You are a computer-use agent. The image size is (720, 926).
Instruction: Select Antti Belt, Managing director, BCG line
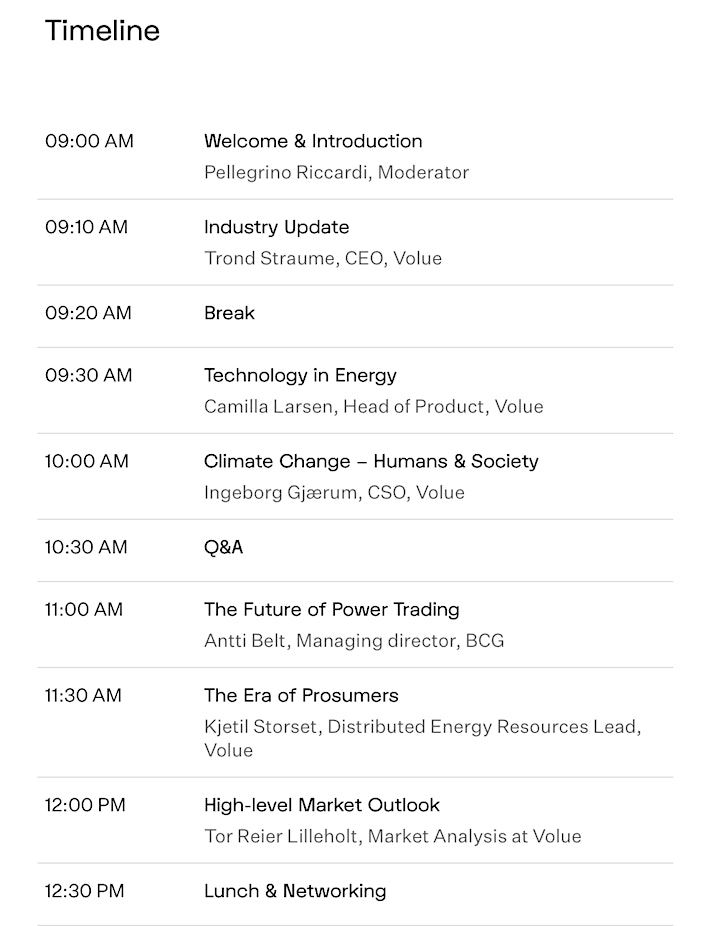[x=354, y=640]
